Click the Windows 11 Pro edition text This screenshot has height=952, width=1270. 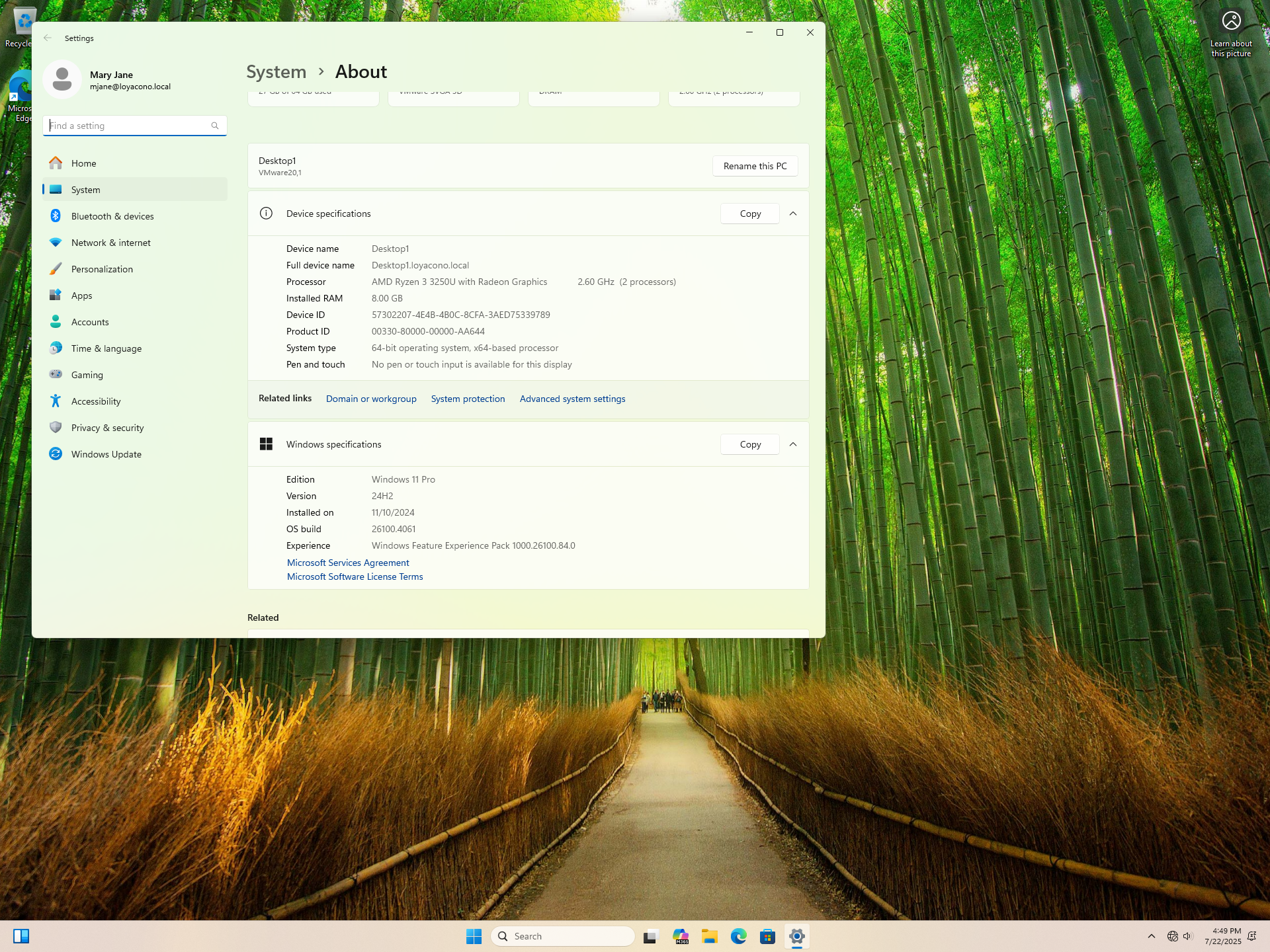[403, 479]
